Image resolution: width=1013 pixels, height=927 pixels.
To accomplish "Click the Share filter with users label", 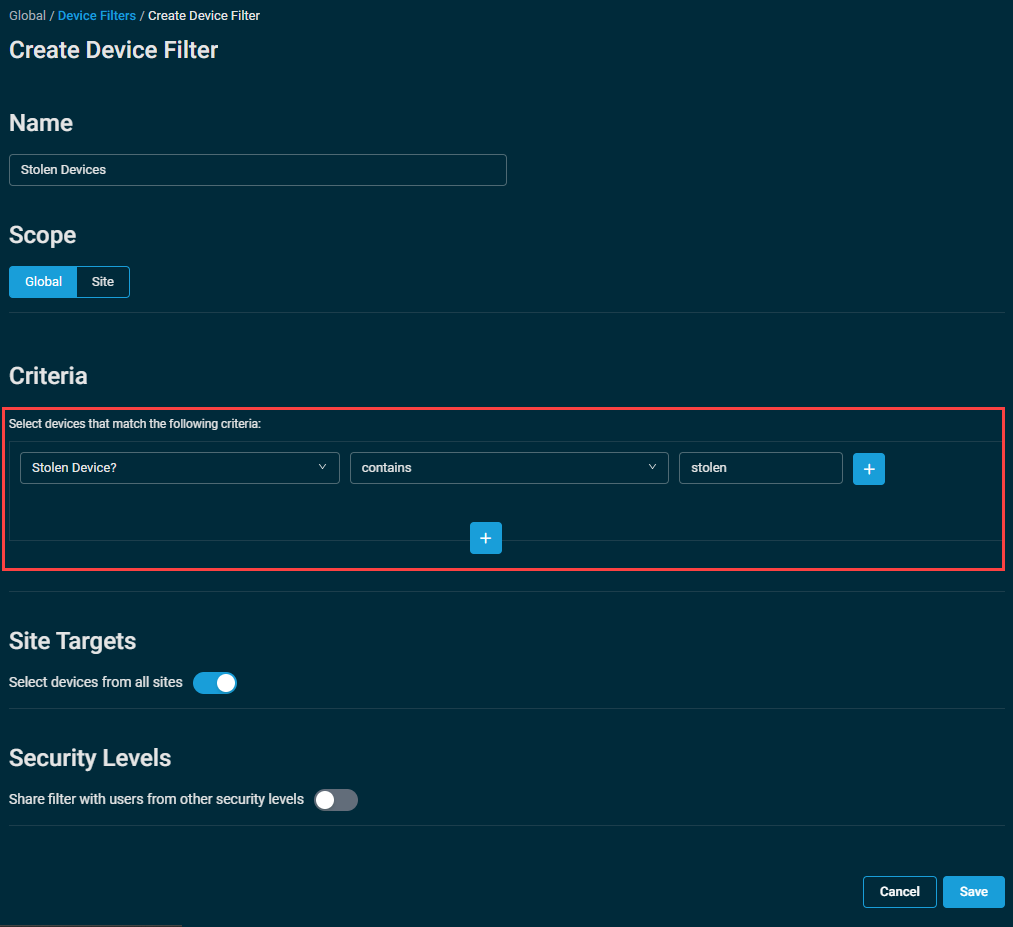I will click(x=156, y=800).
